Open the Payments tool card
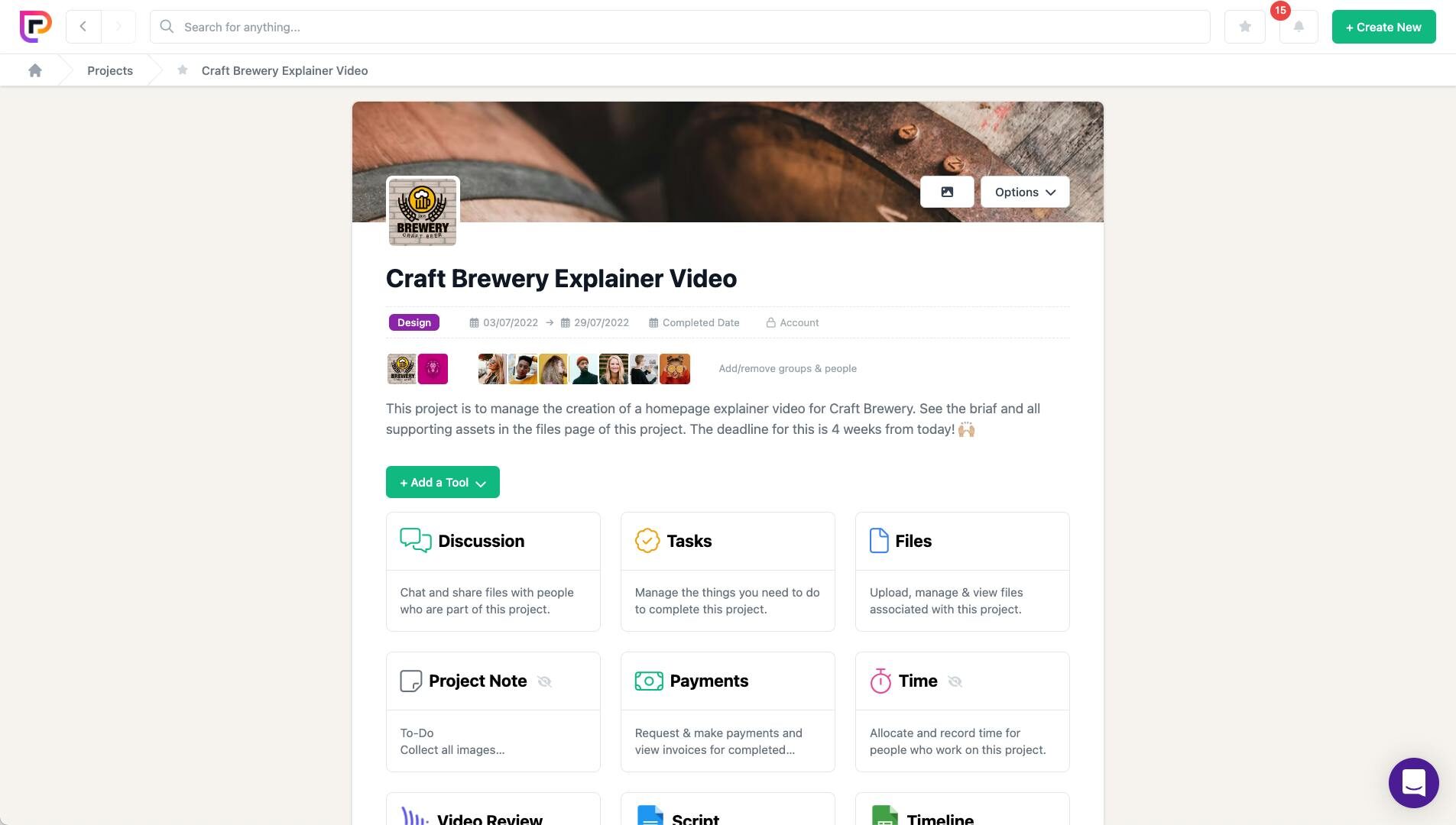 coord(728,712)
